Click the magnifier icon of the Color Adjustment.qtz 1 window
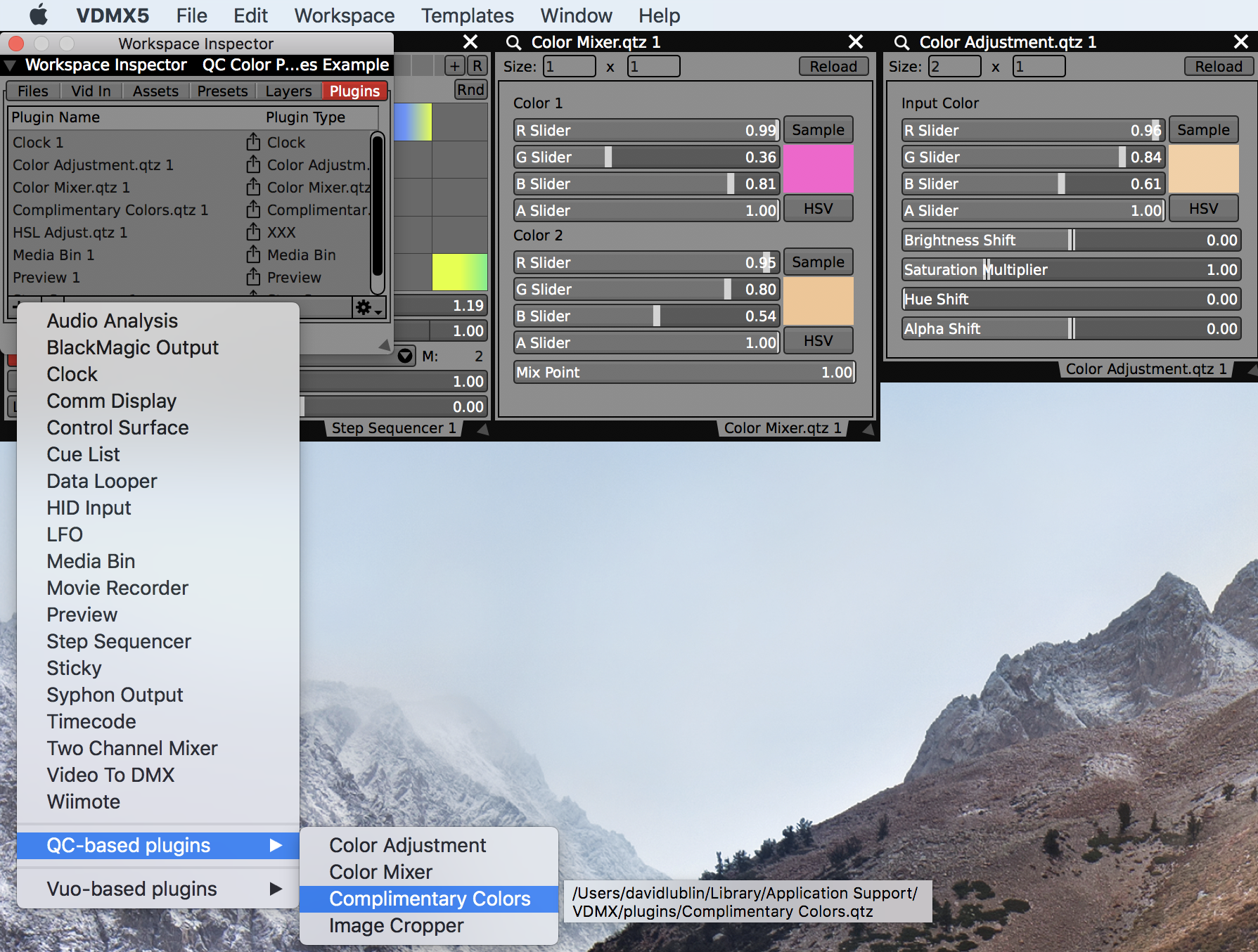 (901, 42)
